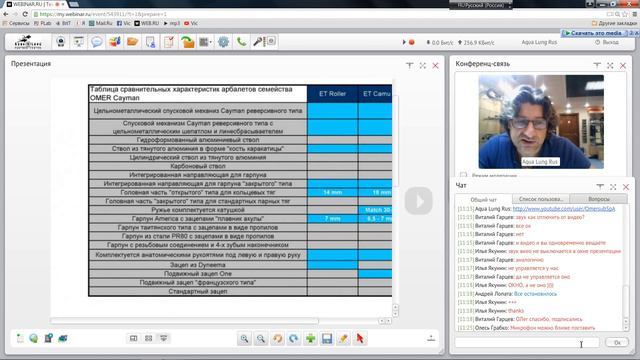Expand the Конференц-связь panel to fullscreen

pos(610,65)
